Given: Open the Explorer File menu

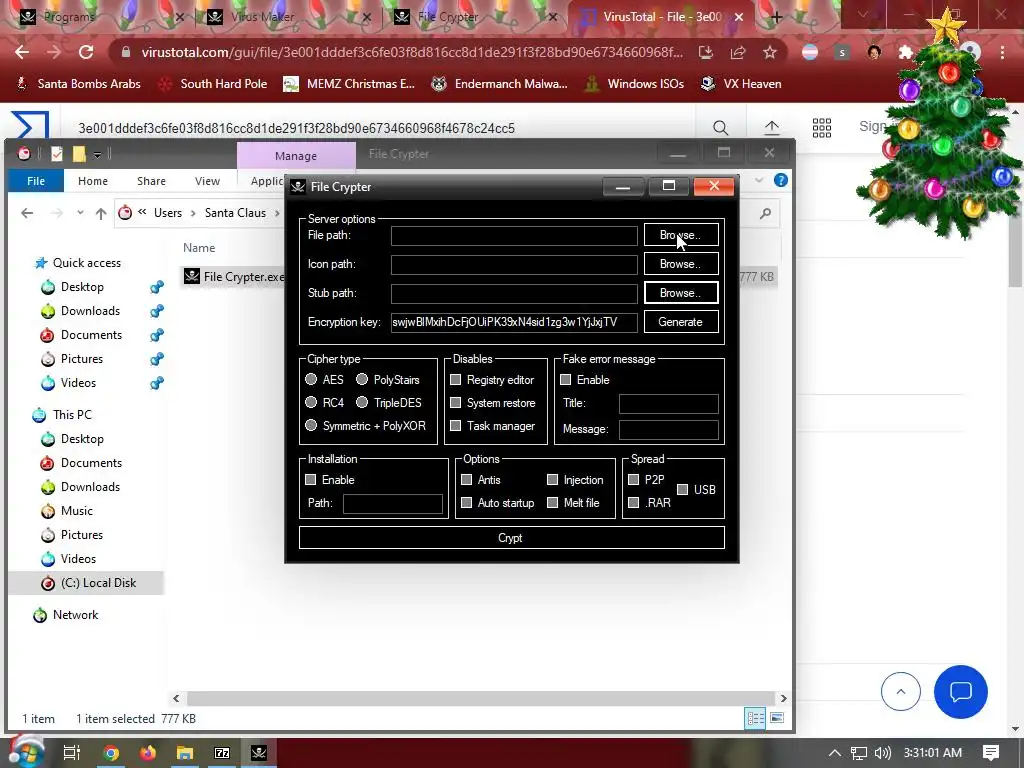Looking at the screenshot, I should click(x=36, y=181).
